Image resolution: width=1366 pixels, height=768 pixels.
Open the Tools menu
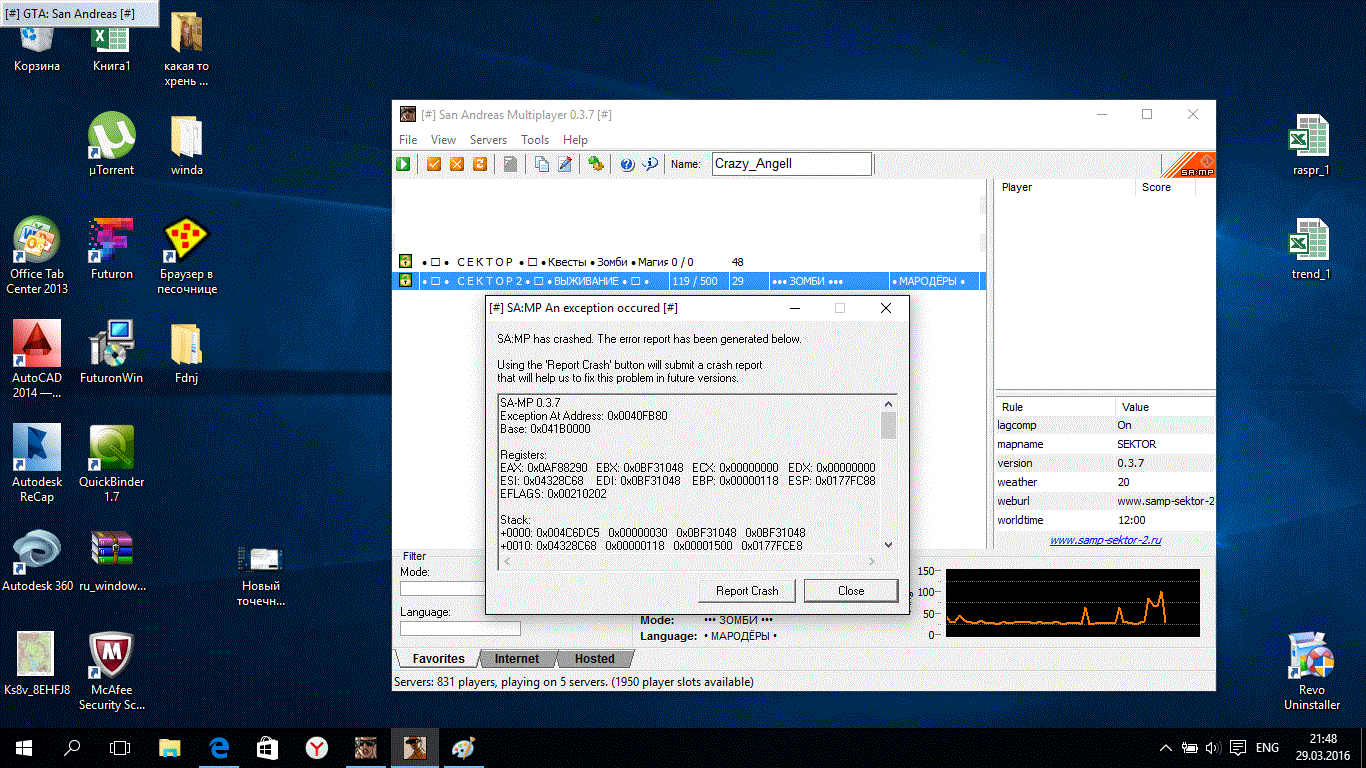click(535, 140)
